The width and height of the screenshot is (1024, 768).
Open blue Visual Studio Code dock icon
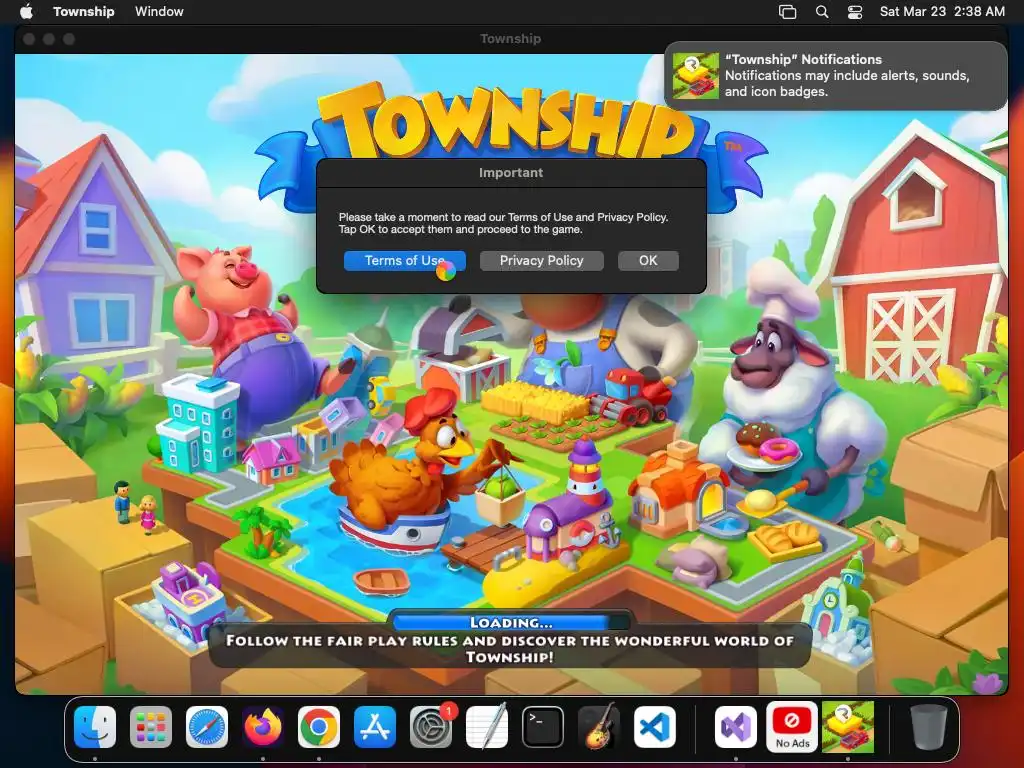(x=654, y=727)
